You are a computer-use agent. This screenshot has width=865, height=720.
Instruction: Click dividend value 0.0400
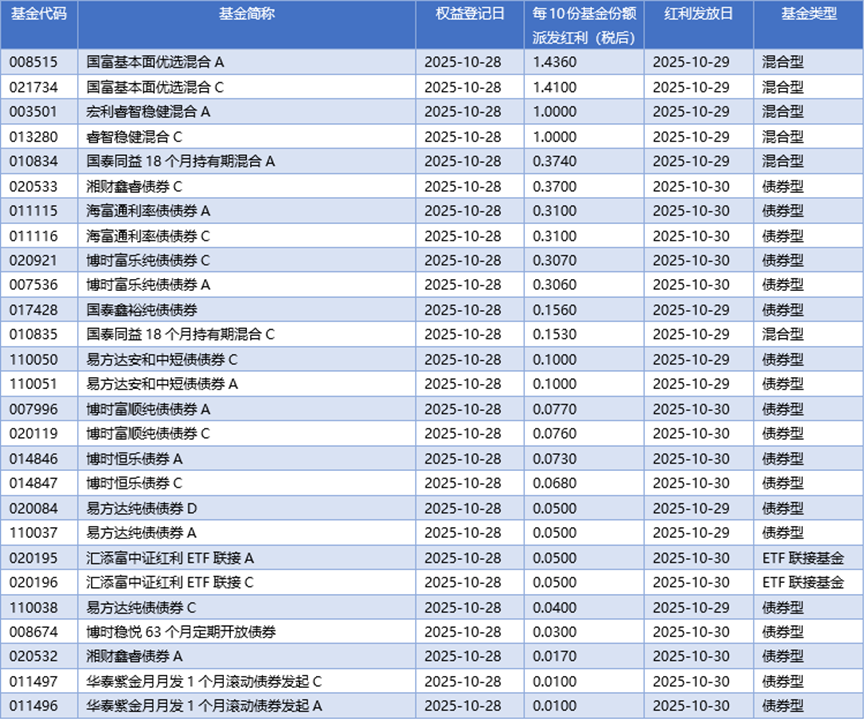coord(554,608)
